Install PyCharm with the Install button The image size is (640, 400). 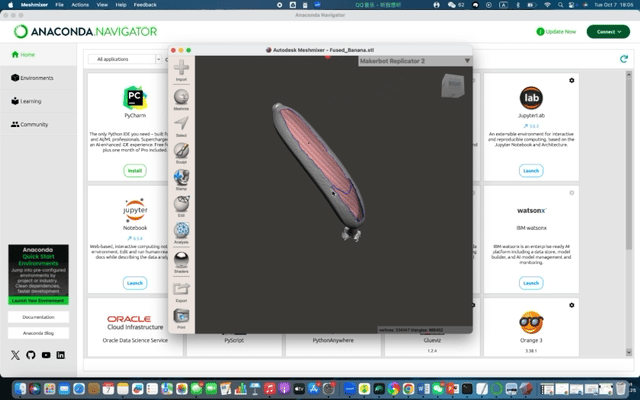tap(134, 171)
